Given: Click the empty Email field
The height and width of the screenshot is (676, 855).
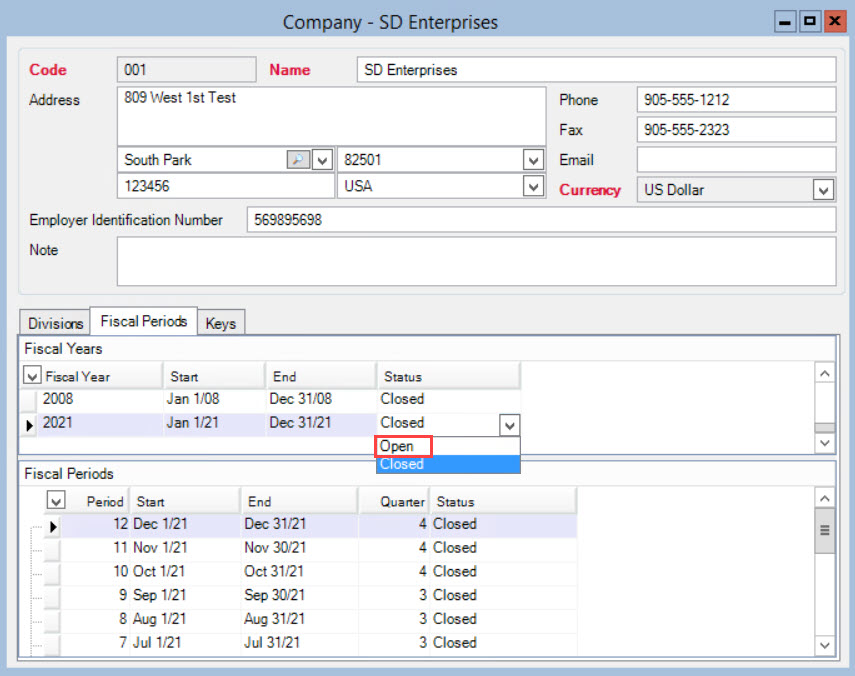Looking at the screenshot, I should pos(736,160).
